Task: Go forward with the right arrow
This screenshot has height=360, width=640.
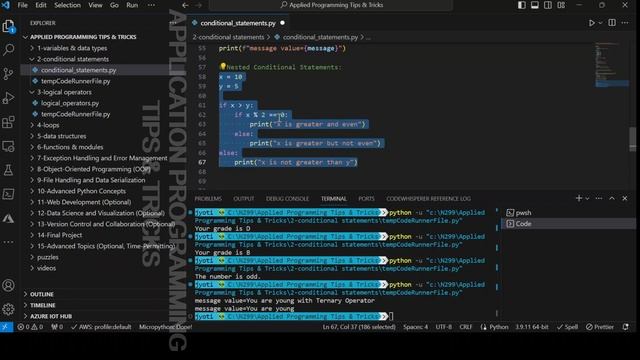Action: 198,5
